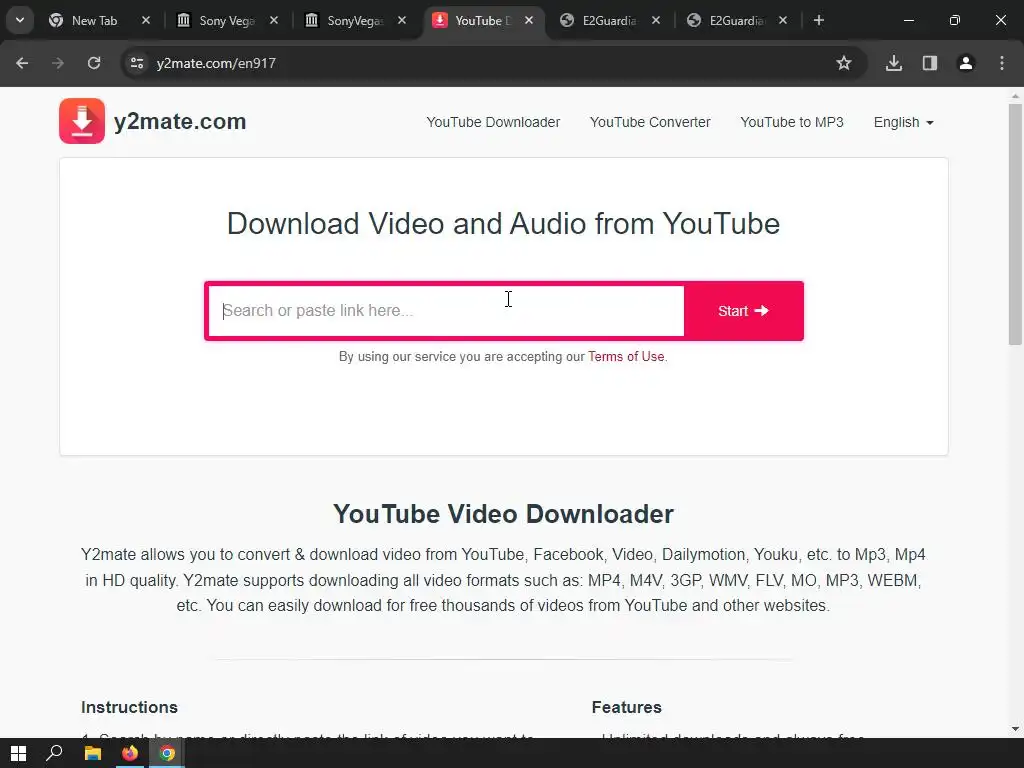1024x768 pixels.
Task: Open File Explorer from the taskbar
Action: (x=93, y=753)
